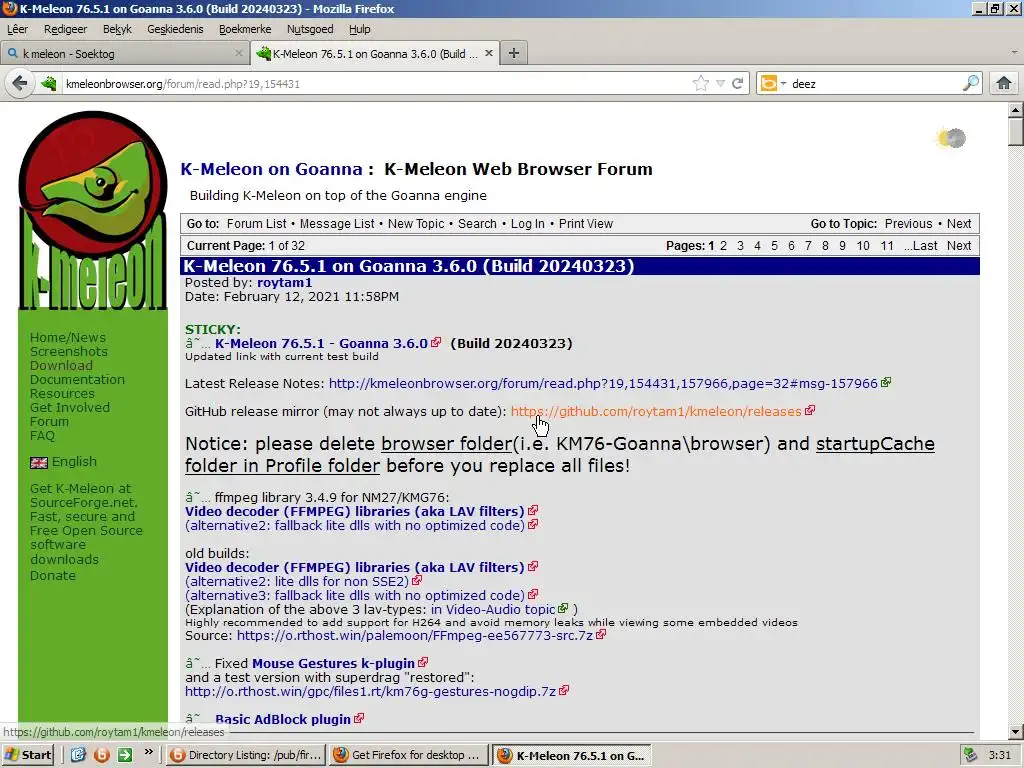Open the Latest Release Notes URL

603,383
